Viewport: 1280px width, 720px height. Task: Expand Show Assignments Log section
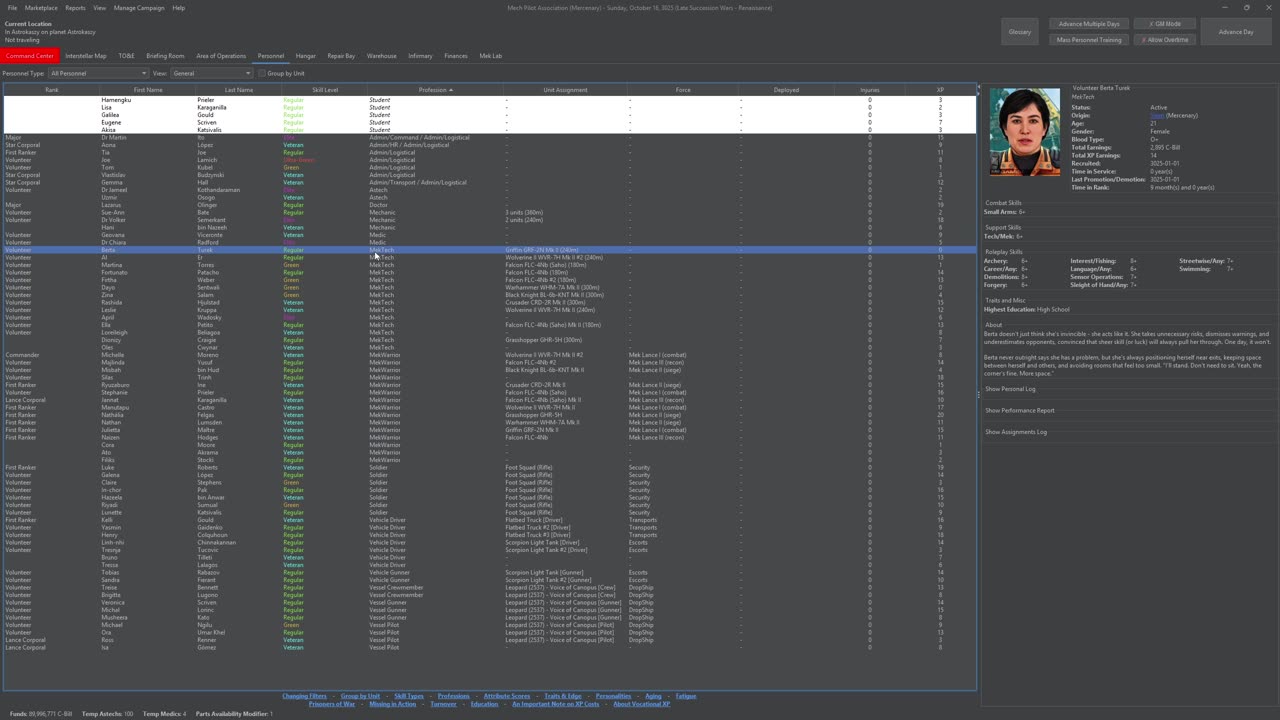(1015, 432)
